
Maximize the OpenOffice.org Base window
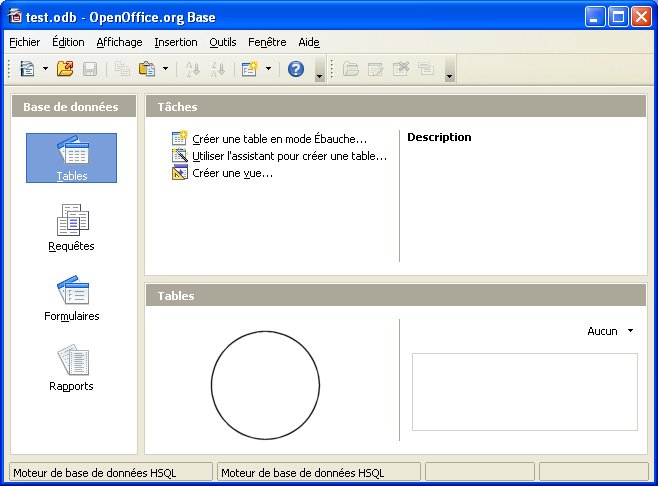coord(619,17)
